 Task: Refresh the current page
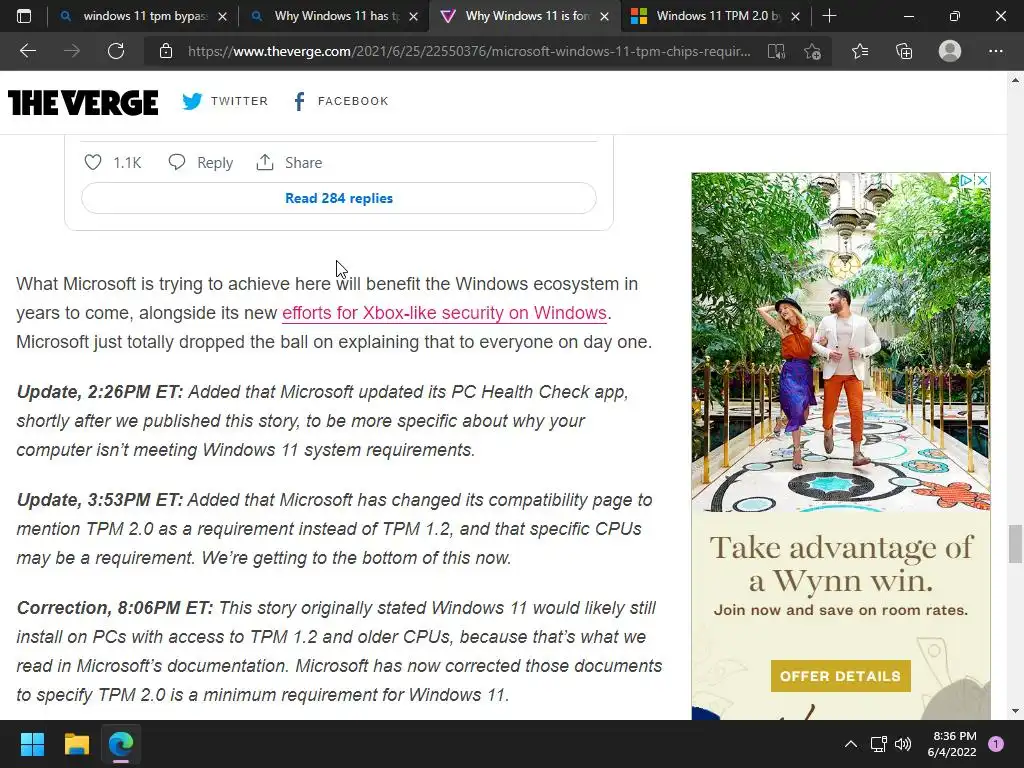click(x=116, y=51)
